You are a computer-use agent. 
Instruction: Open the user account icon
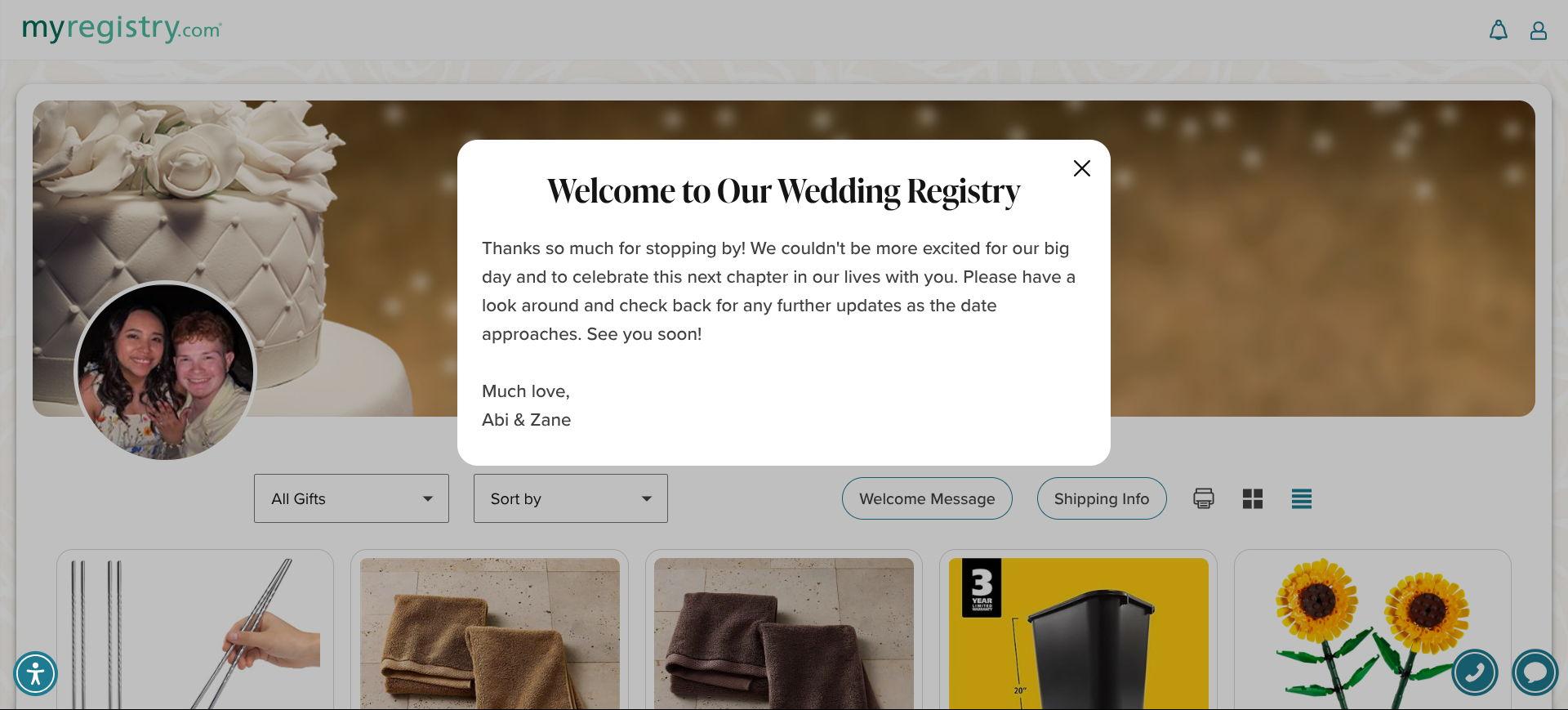point(1538,31)
